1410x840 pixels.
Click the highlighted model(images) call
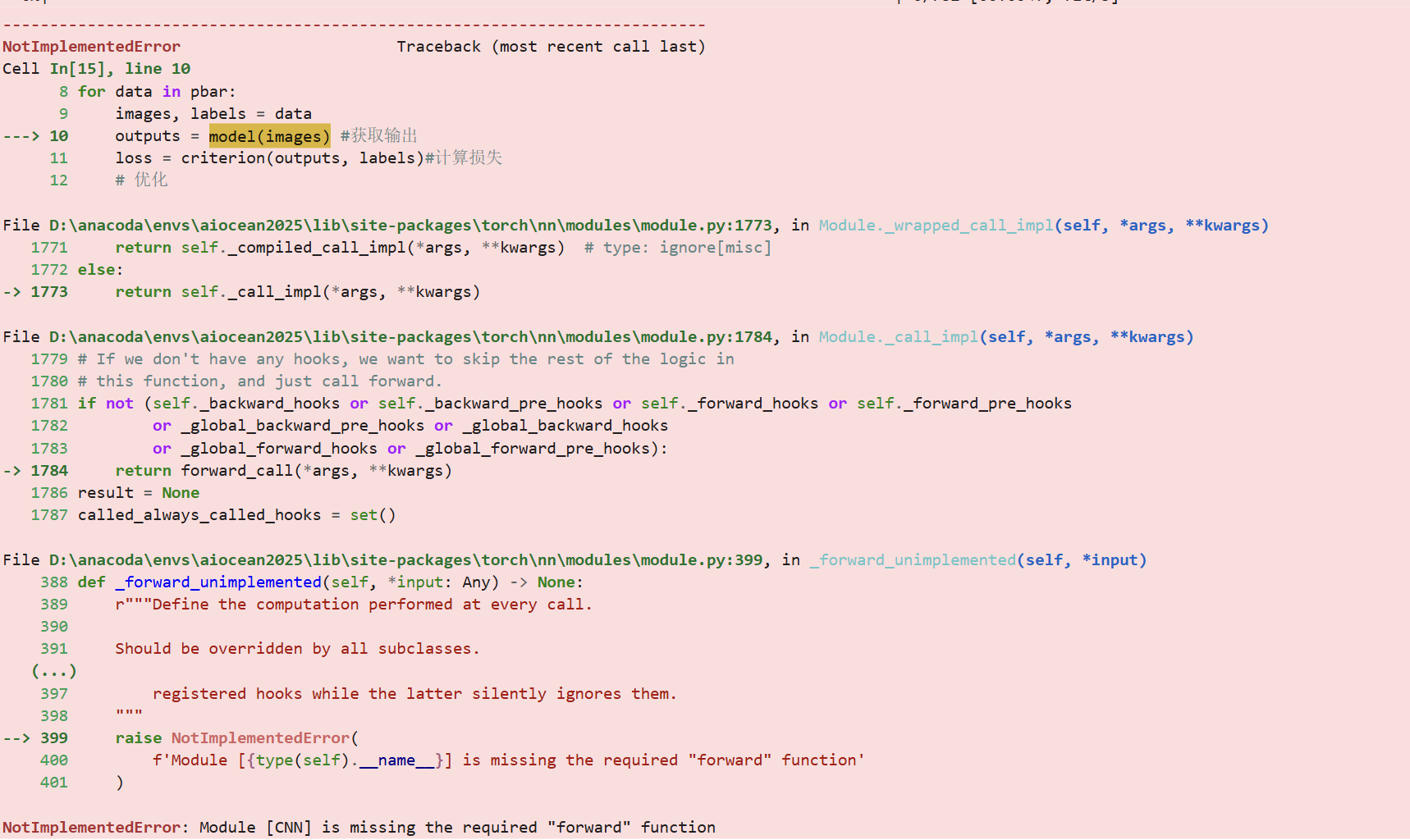[269, 136]
